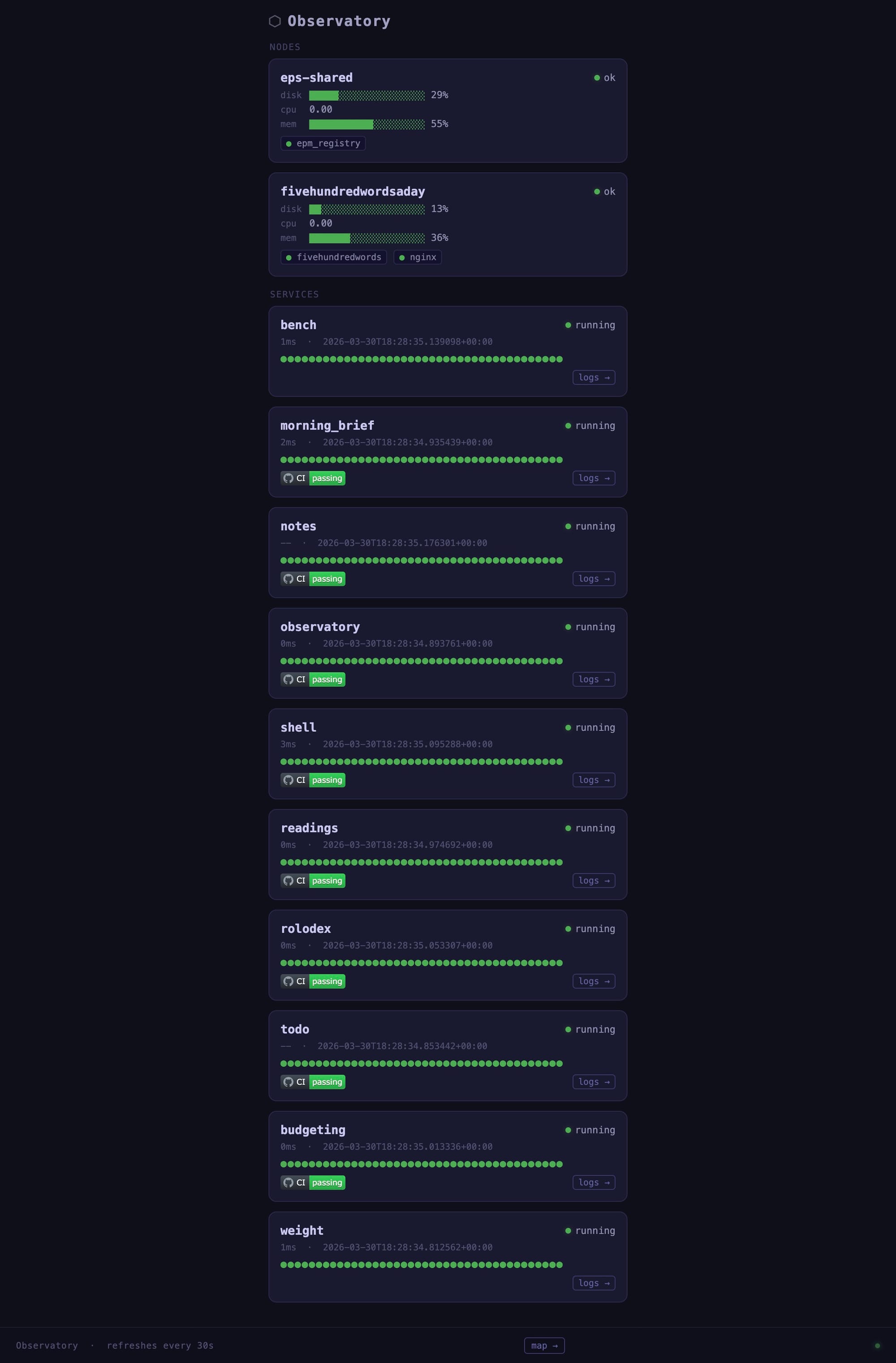Screen dimensions: 896x1363
Task: Open logs for the bench service
Action: tap(594, 377)
